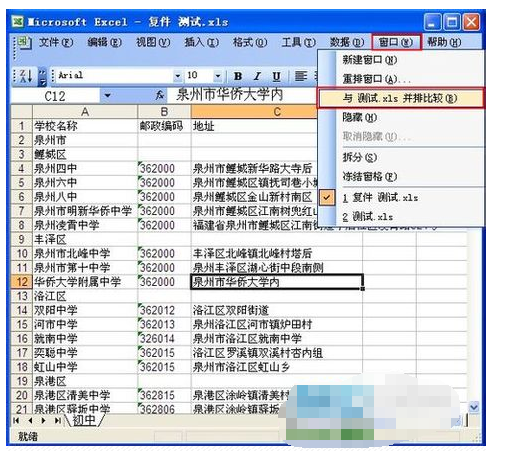Toggle Underline formatting button

tap(276, 76)
